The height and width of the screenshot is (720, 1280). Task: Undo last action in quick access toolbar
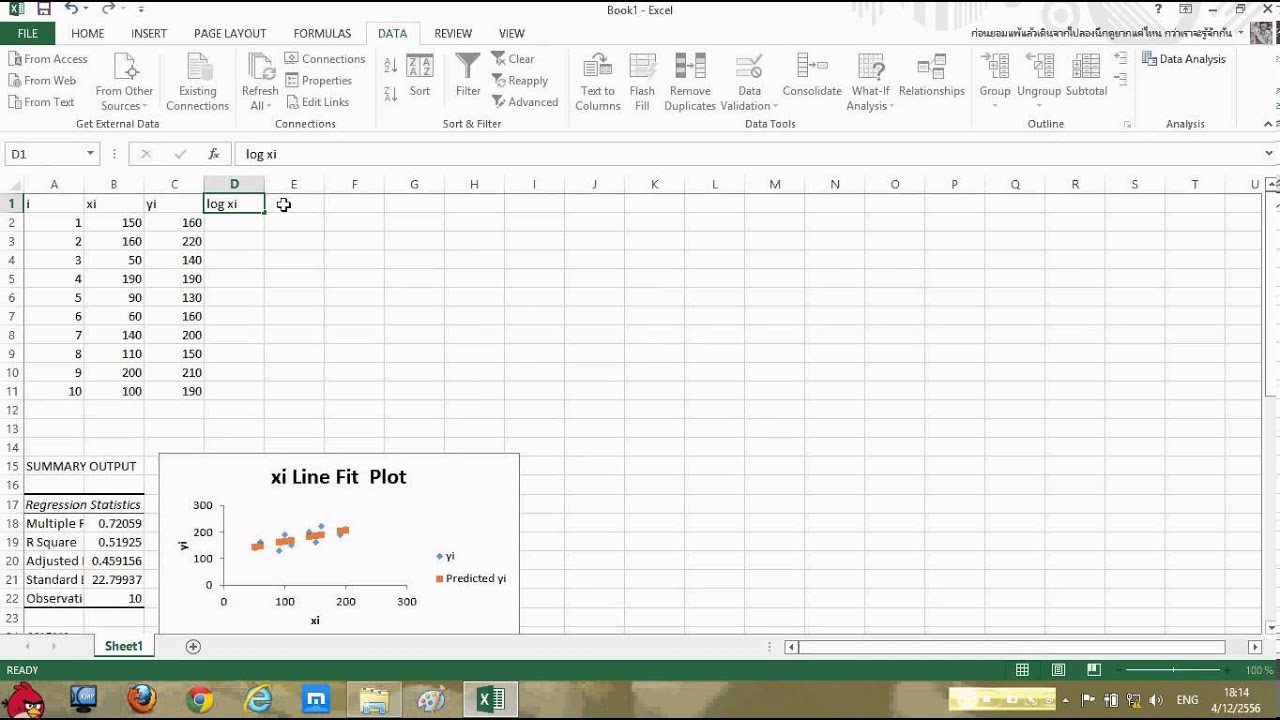click(71, 9)
